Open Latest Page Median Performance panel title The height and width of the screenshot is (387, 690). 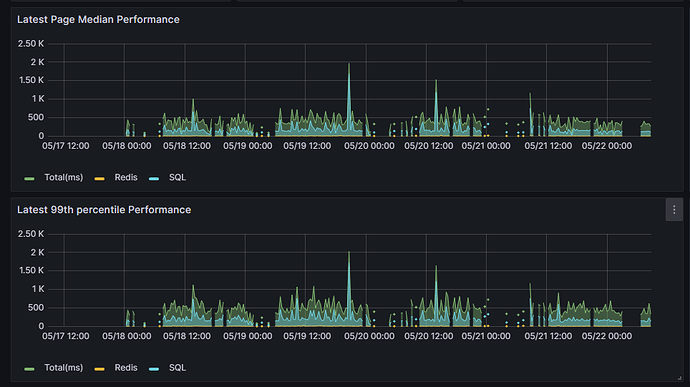click(98, 19)
